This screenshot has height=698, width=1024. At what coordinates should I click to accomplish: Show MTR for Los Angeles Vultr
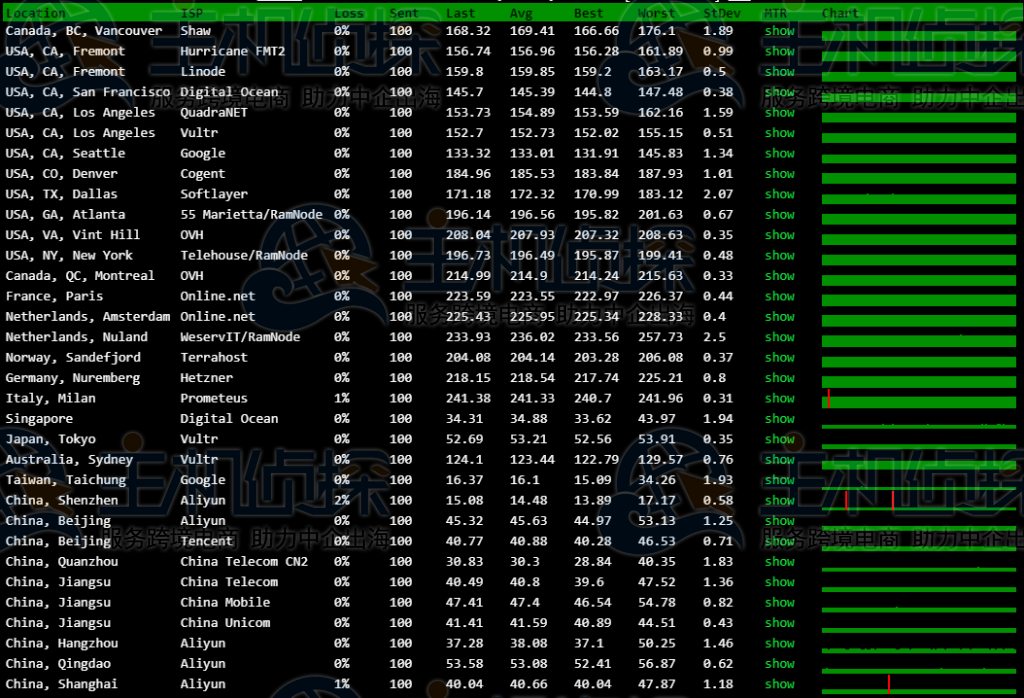point(780,133)
